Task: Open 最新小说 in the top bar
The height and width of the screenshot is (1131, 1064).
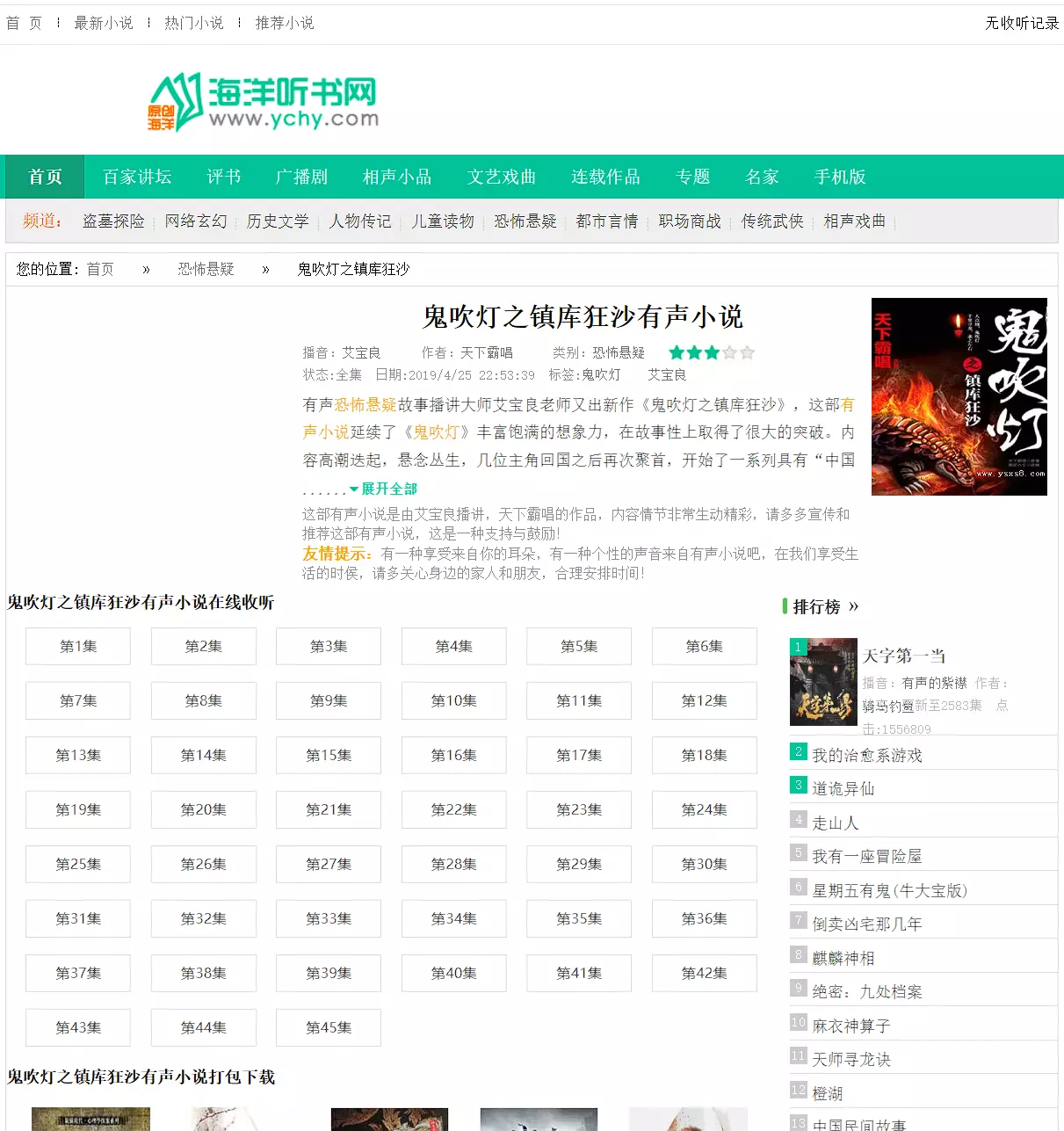Action: click(x=104, y=24)
